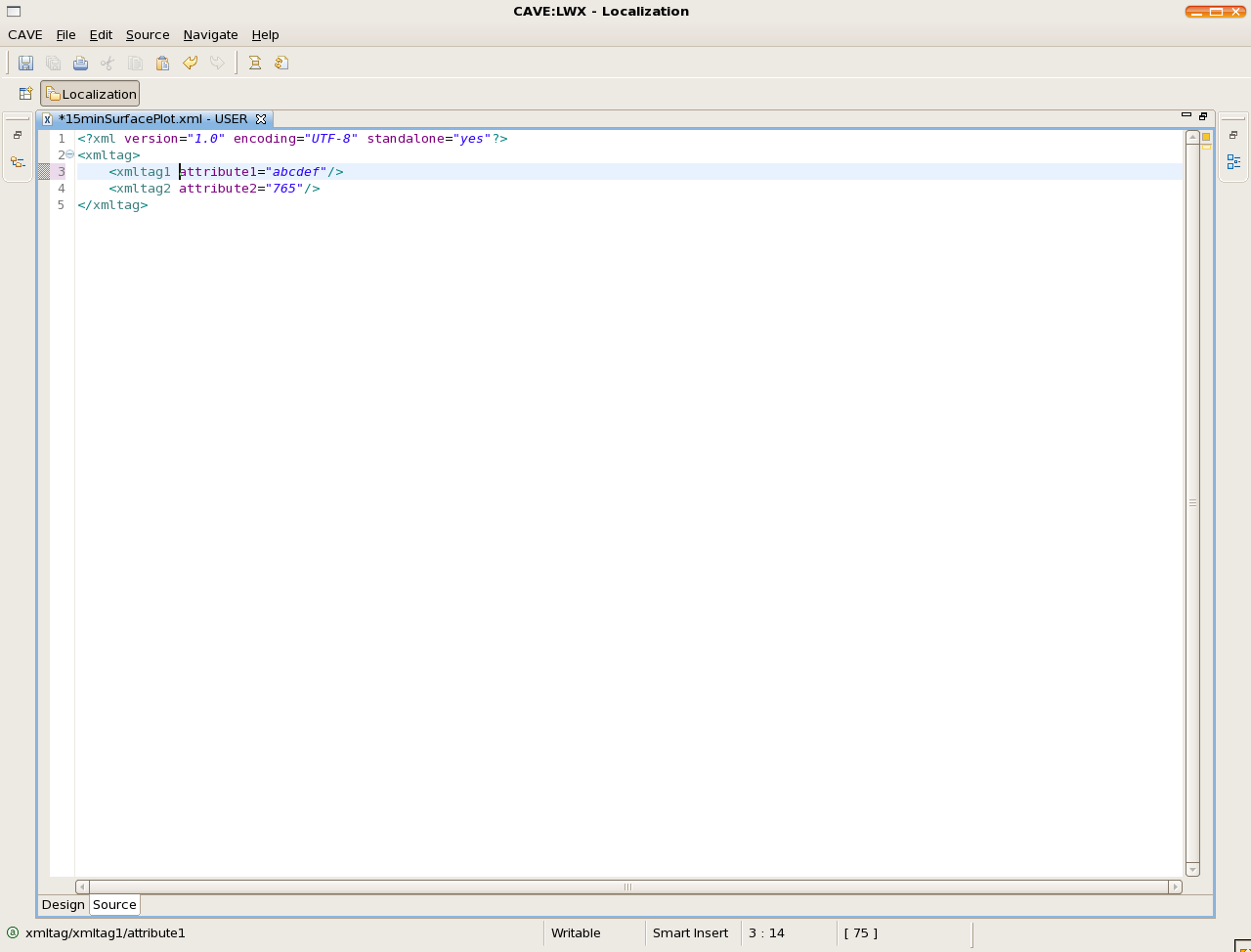This screenshot has width=1251, height=952.
Task: Click line number 5 in the gutter
Action: [62, 205]
